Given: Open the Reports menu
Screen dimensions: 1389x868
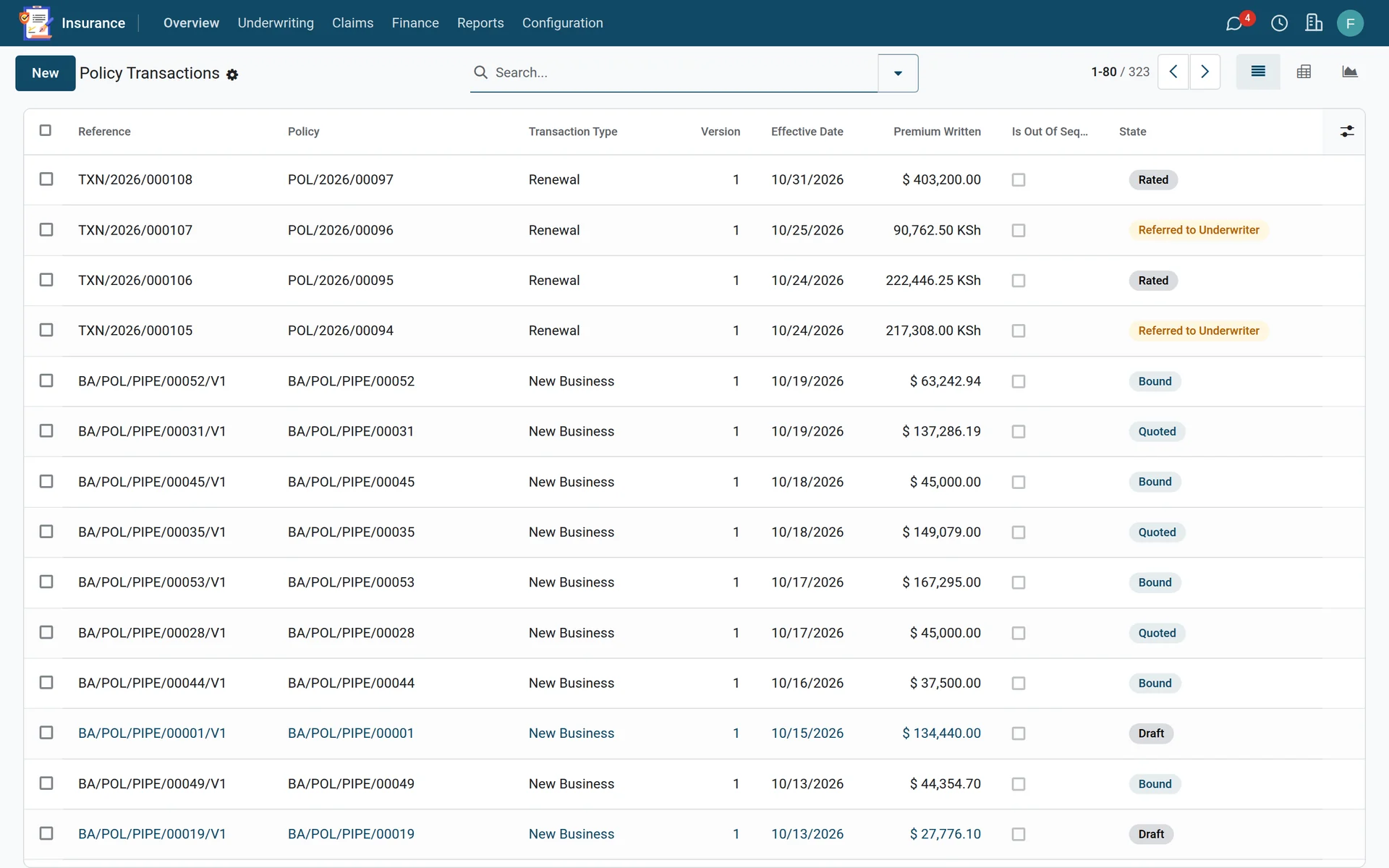Looking at the screenshot, I should click(480, 23).
